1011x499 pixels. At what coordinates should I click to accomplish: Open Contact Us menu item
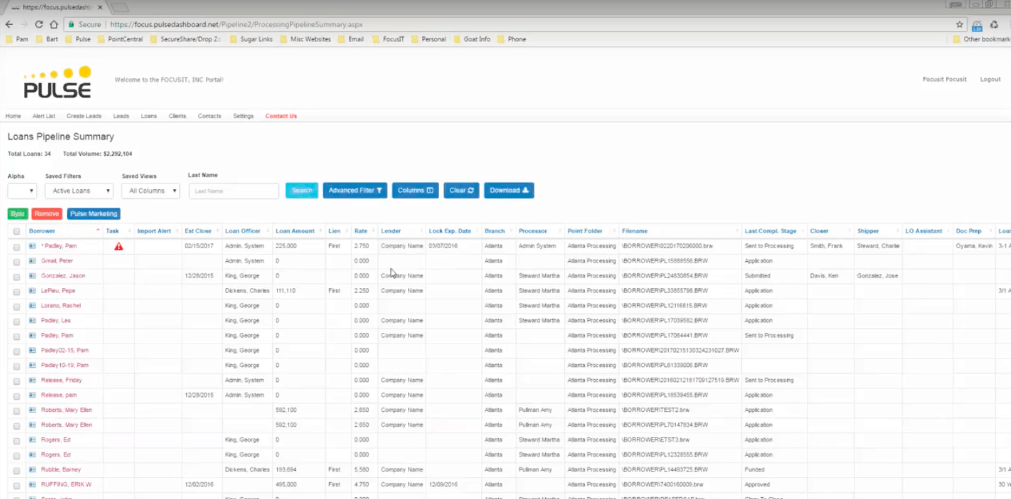(281, 116)
